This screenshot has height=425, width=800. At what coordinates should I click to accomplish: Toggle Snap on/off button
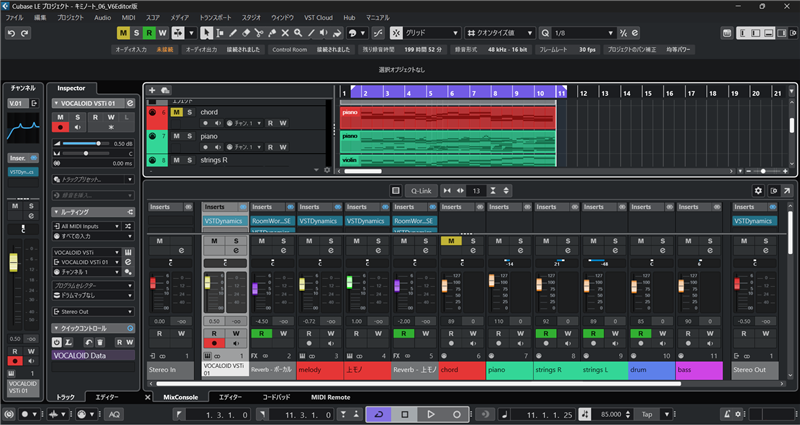tap(396, 33)
